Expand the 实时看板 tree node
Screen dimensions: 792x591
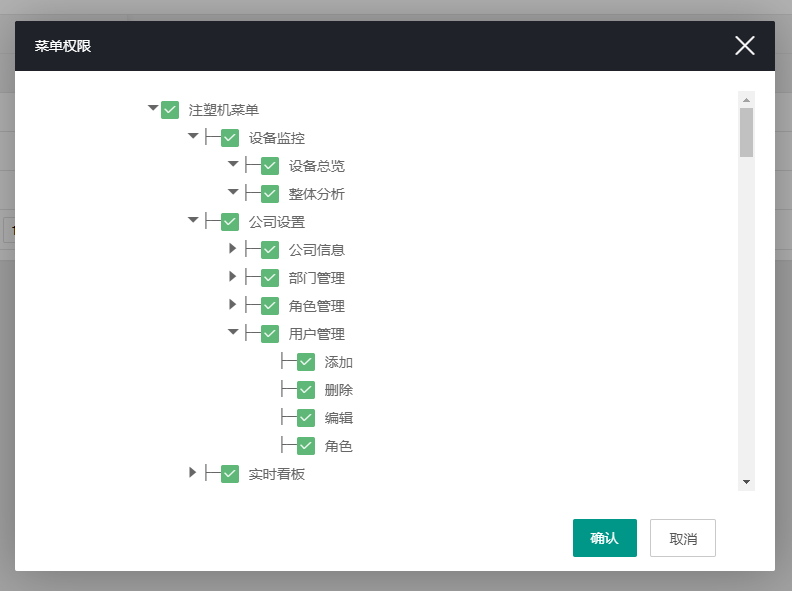click(193, 472)
